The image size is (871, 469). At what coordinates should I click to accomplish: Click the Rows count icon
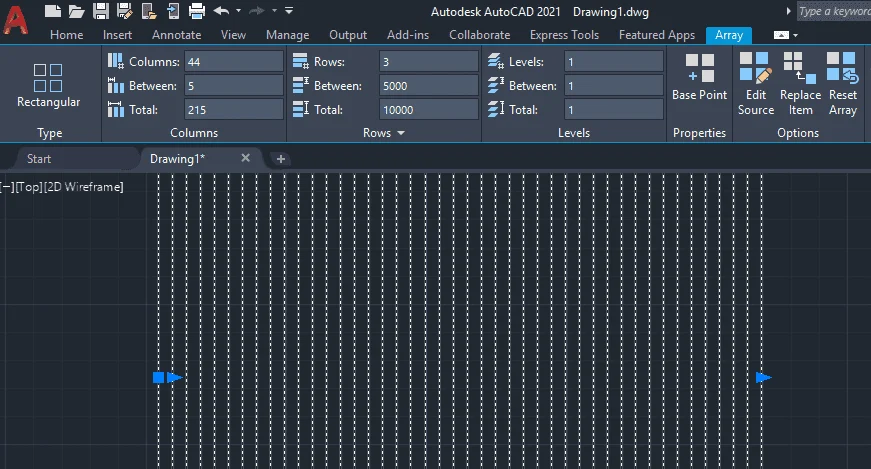(301, 61)
